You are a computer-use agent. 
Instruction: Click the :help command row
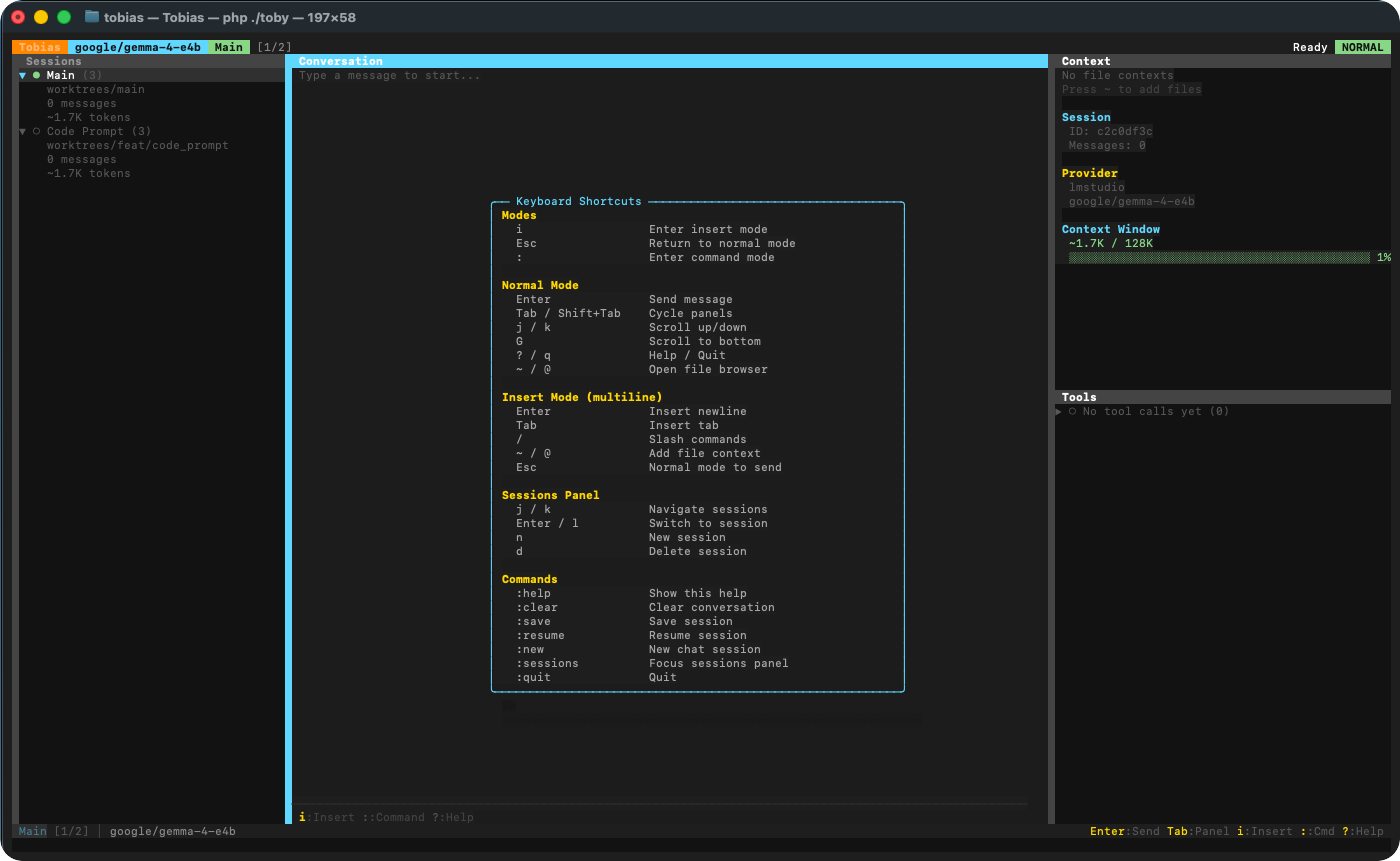click(x=698, y=593)
